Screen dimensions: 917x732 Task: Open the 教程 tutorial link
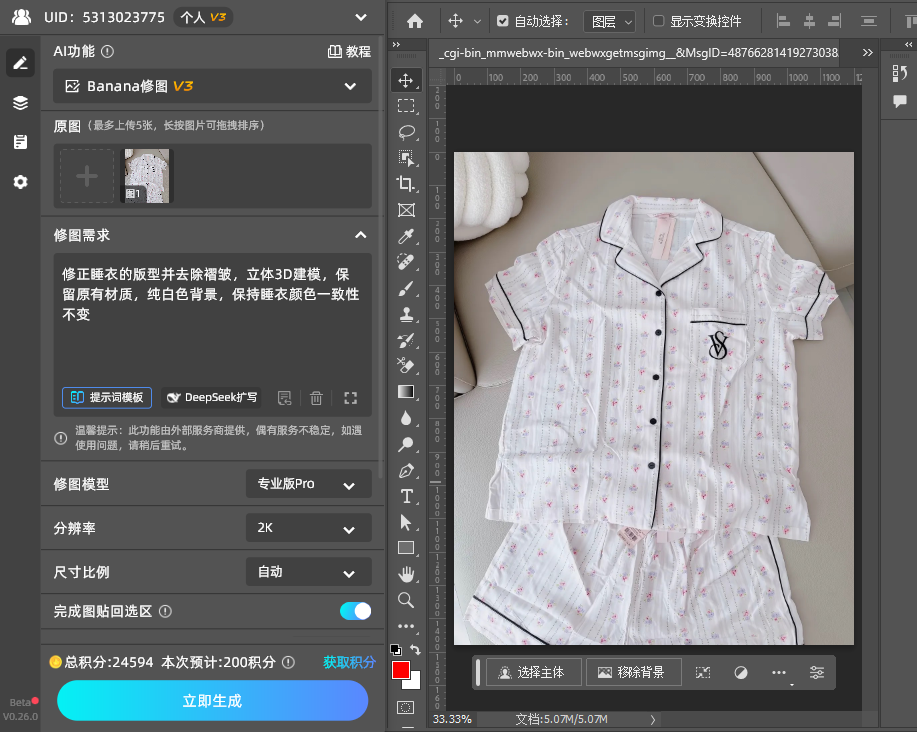[349, 51]
